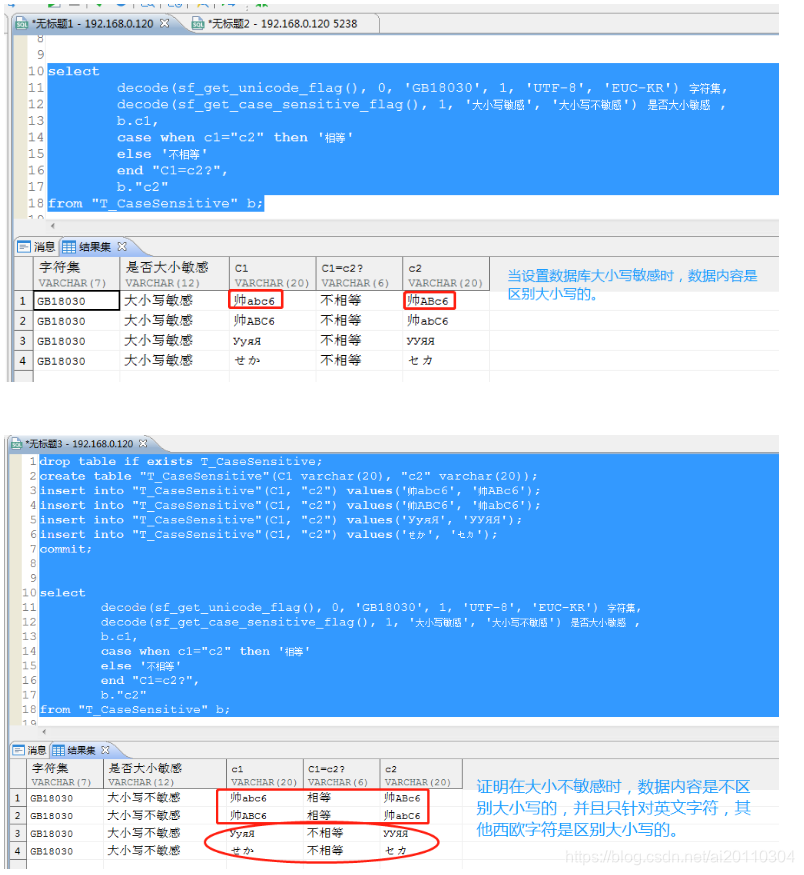This screenshot has height=875, width=804.
Task: Click the 'b.c1,' line in the 无标题1 editor
Action: coord(137,121)
